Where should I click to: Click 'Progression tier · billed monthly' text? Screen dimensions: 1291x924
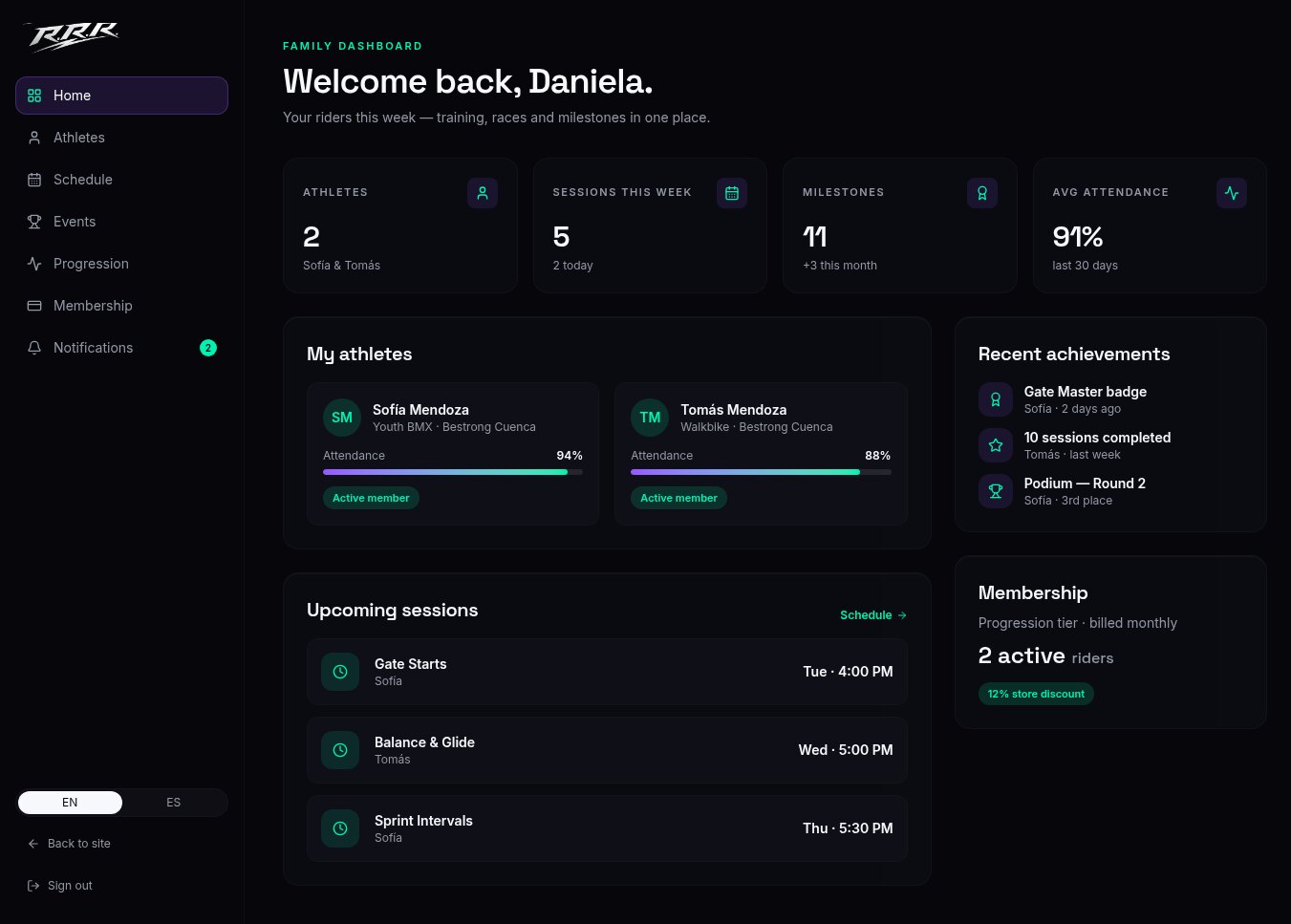coord(1078,623)
